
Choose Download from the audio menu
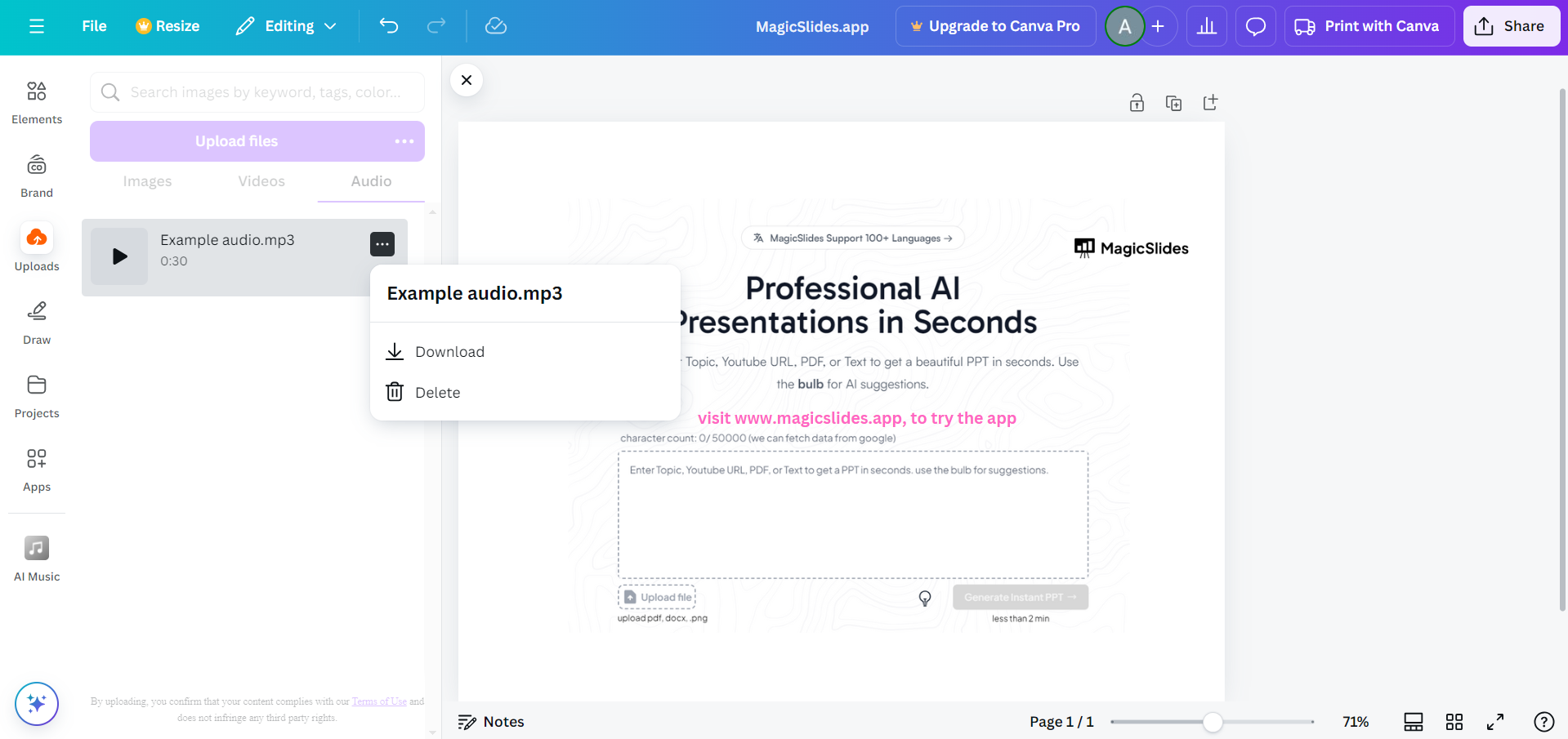525,352
